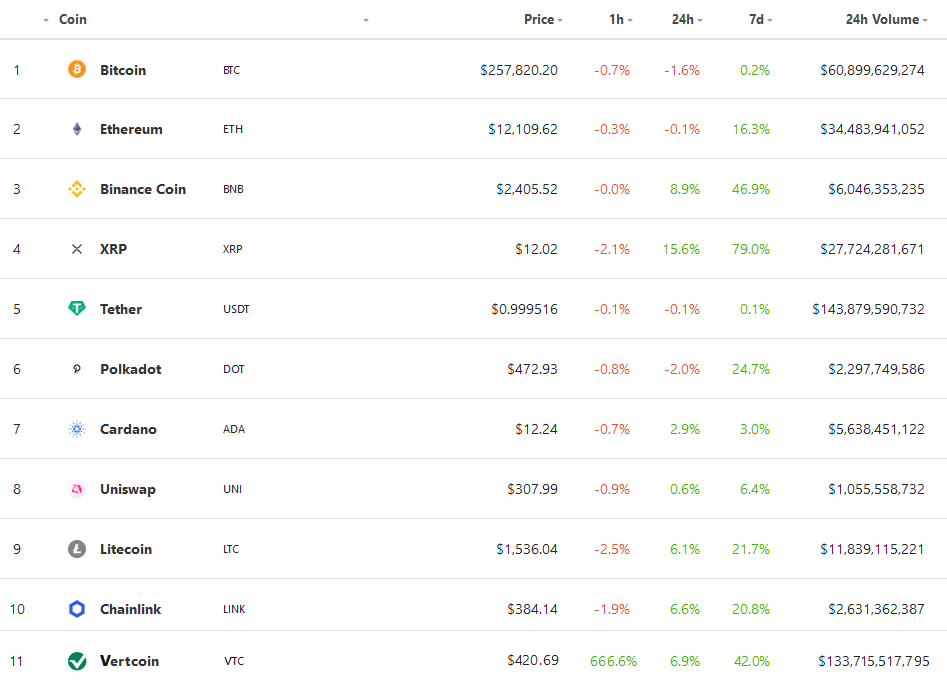Open the Vertcoin coin page

coord(130,661)
